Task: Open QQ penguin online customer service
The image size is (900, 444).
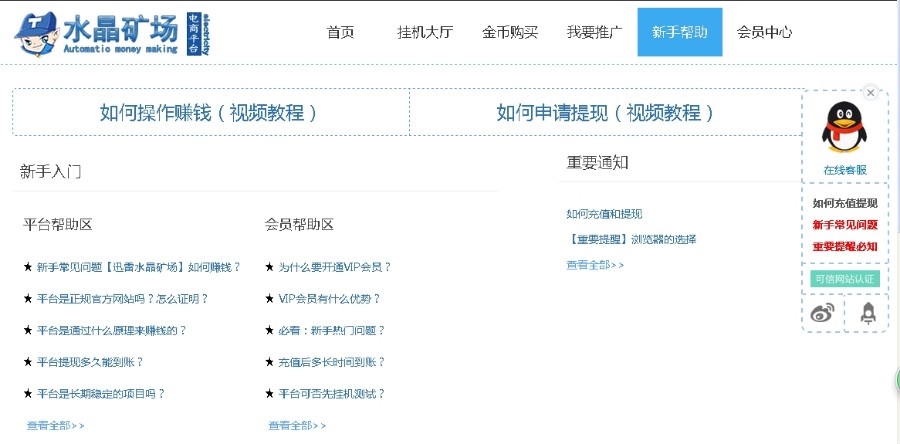Action: [844, 127]
